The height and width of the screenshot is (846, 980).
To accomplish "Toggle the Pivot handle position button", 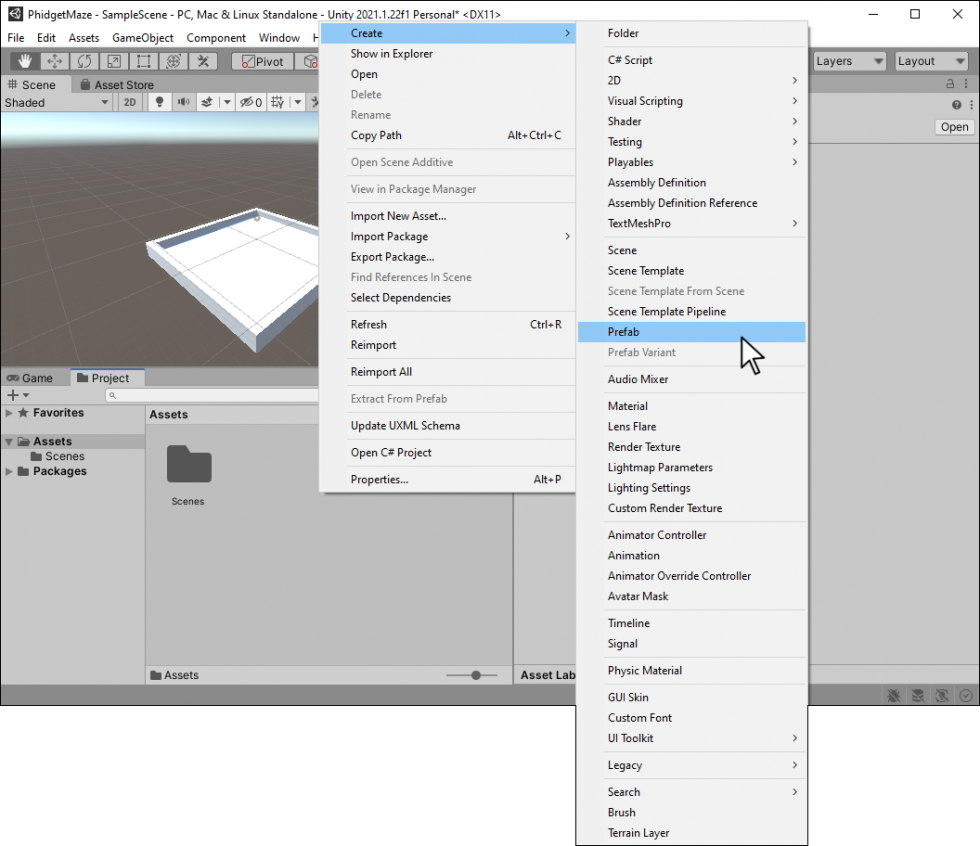I will [x=262, y=62].
